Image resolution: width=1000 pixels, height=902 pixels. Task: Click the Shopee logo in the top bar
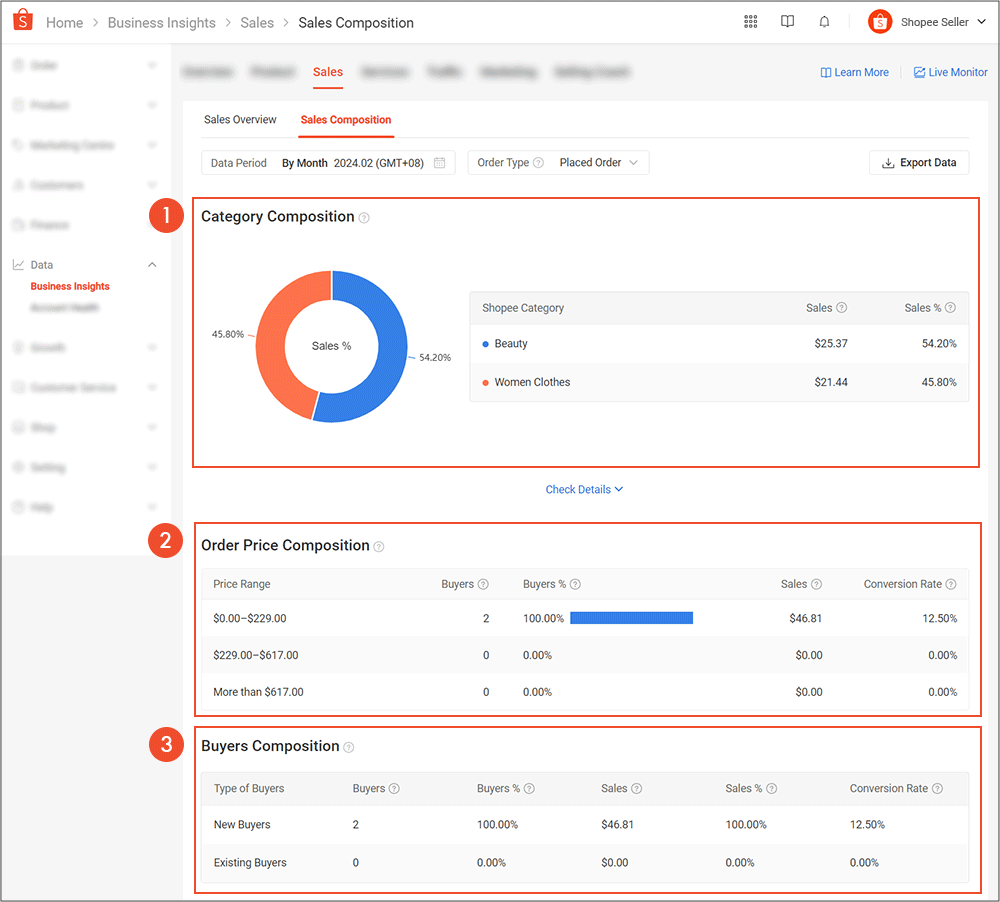[x=22, y=21]
